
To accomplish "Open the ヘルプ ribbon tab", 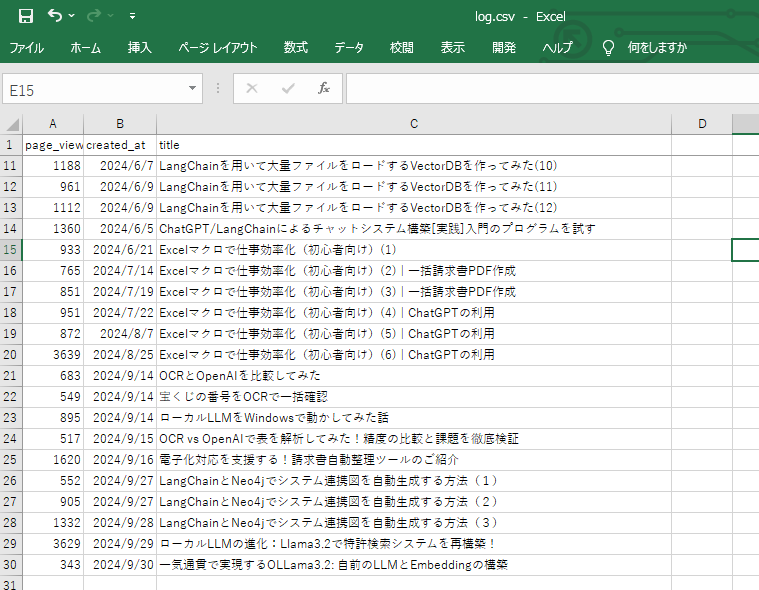I will (557, 47).
